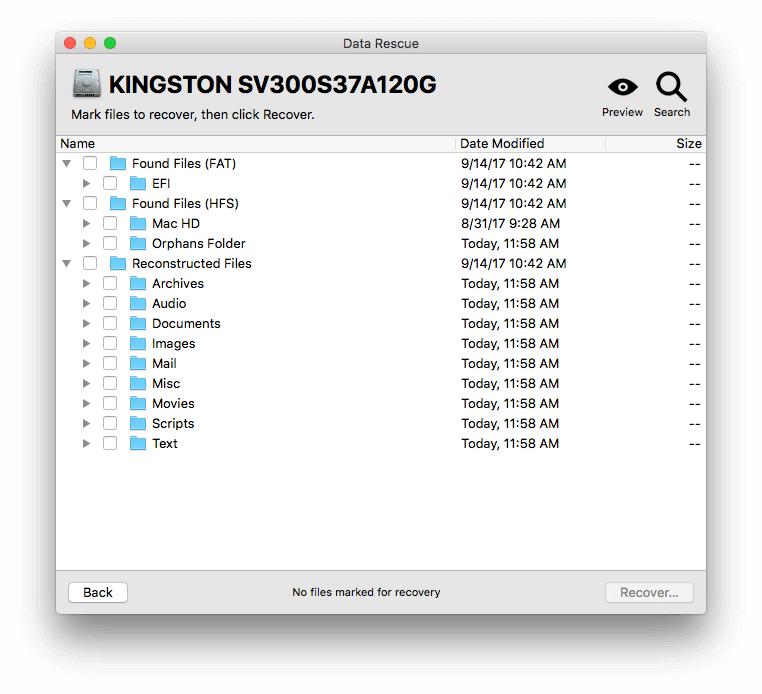Click the Images folder icon
Image resolution: width=762 pixels, height=694 pixels.
tap(138, 344)
